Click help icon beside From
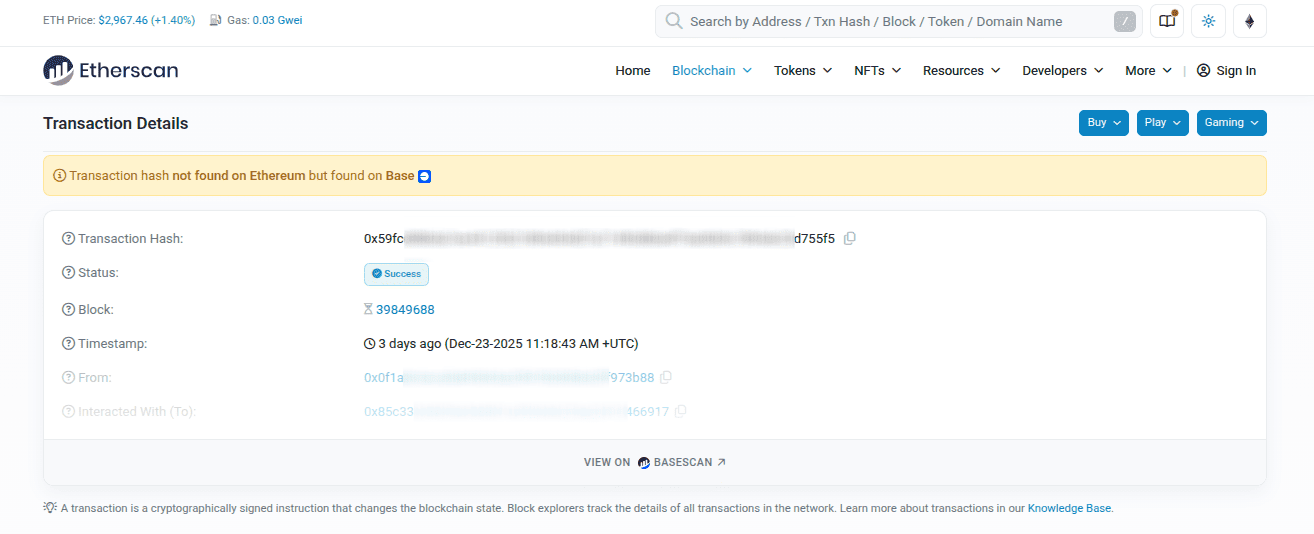 (x=68, y=378)
